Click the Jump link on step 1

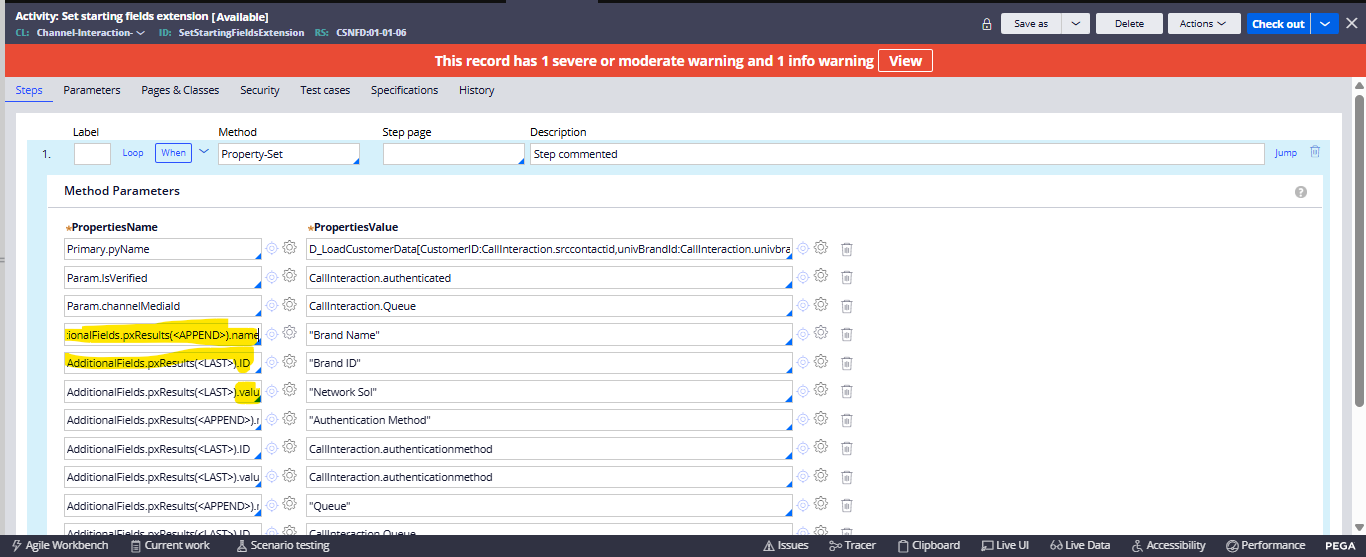[1286, 153]
